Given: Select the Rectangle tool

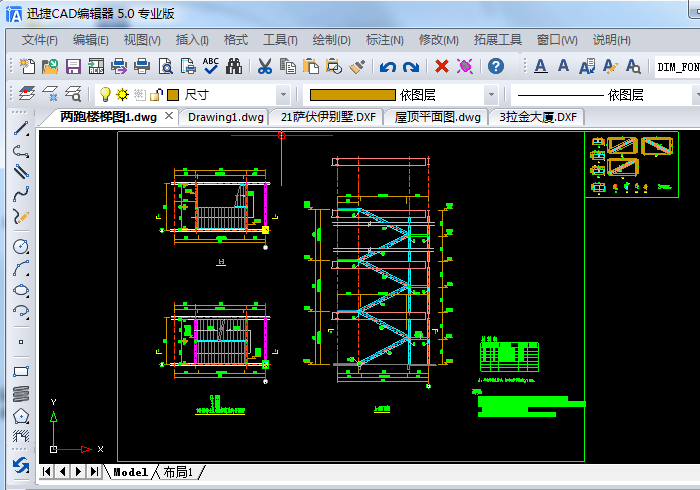Looking at the screenshot, I should (x=21, y=371).
